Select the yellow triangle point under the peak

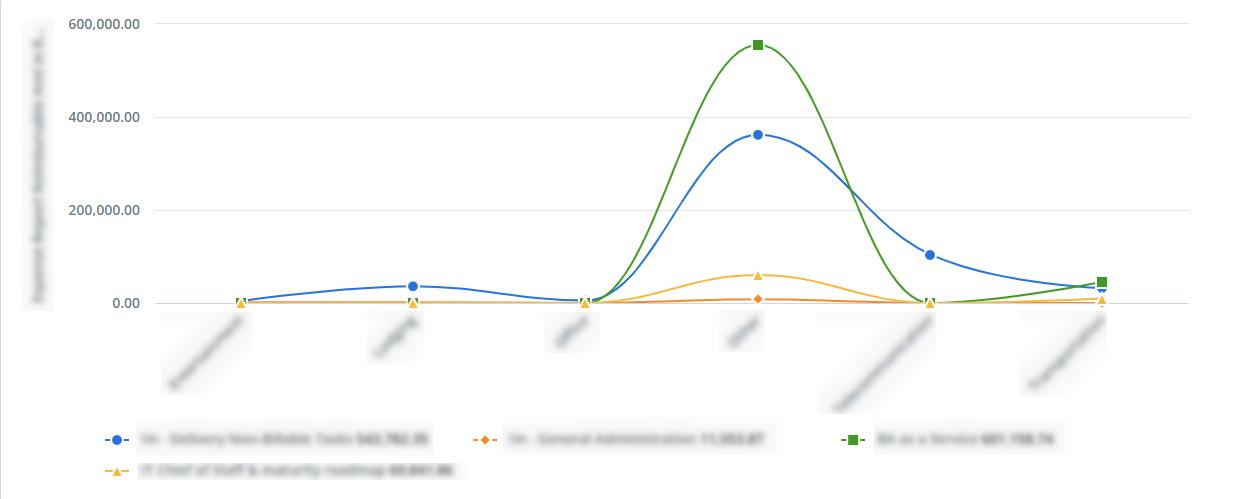(x=758, y=275)
